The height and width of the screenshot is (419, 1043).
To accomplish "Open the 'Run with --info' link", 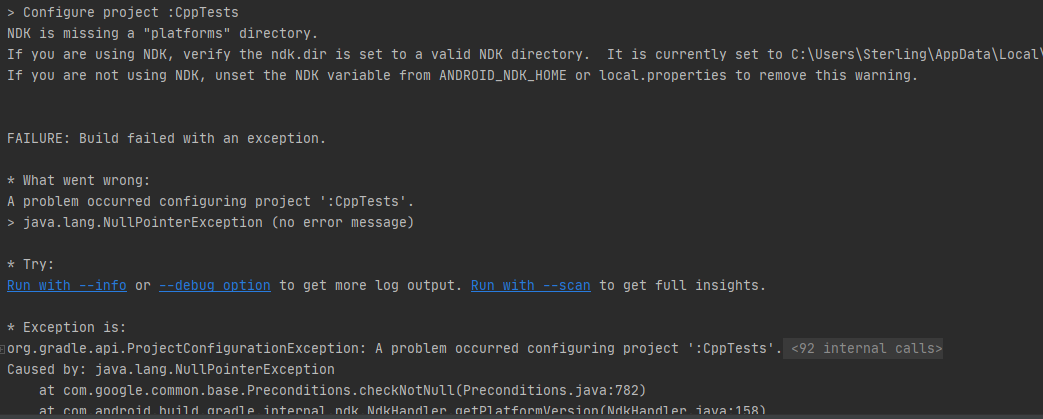I will (x=67, y=285).
